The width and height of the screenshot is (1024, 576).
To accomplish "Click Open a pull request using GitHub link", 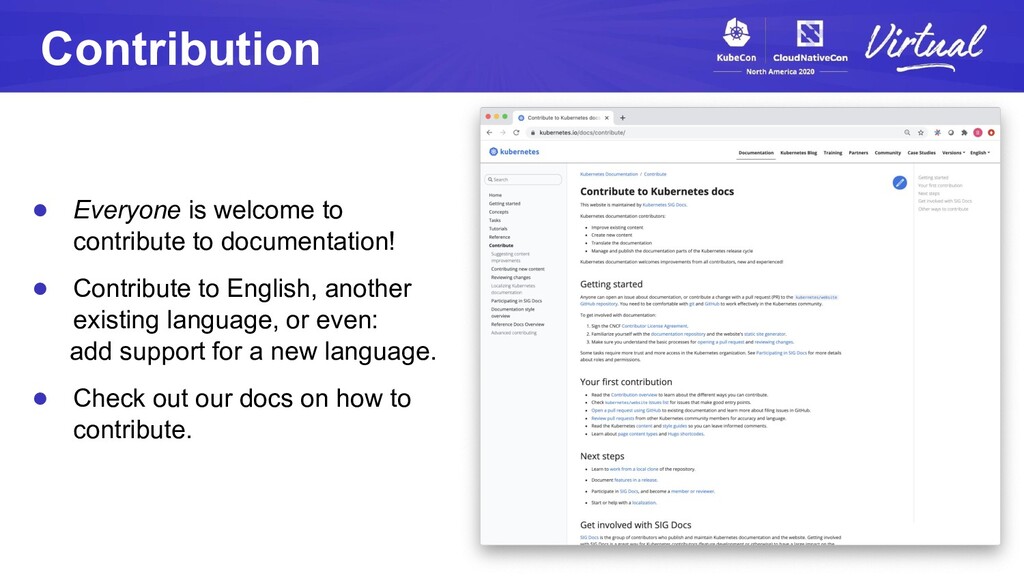I will (x=626, y=411).
